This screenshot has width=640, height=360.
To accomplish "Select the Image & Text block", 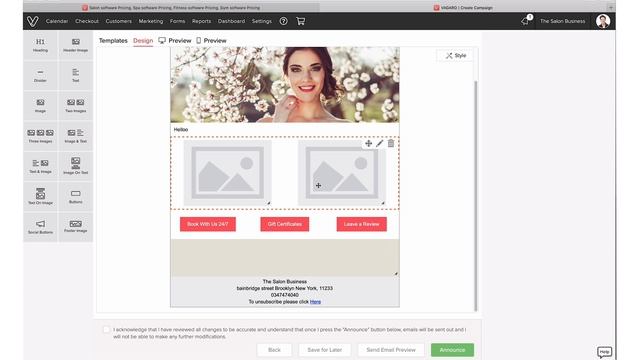I will click(76, 136).
